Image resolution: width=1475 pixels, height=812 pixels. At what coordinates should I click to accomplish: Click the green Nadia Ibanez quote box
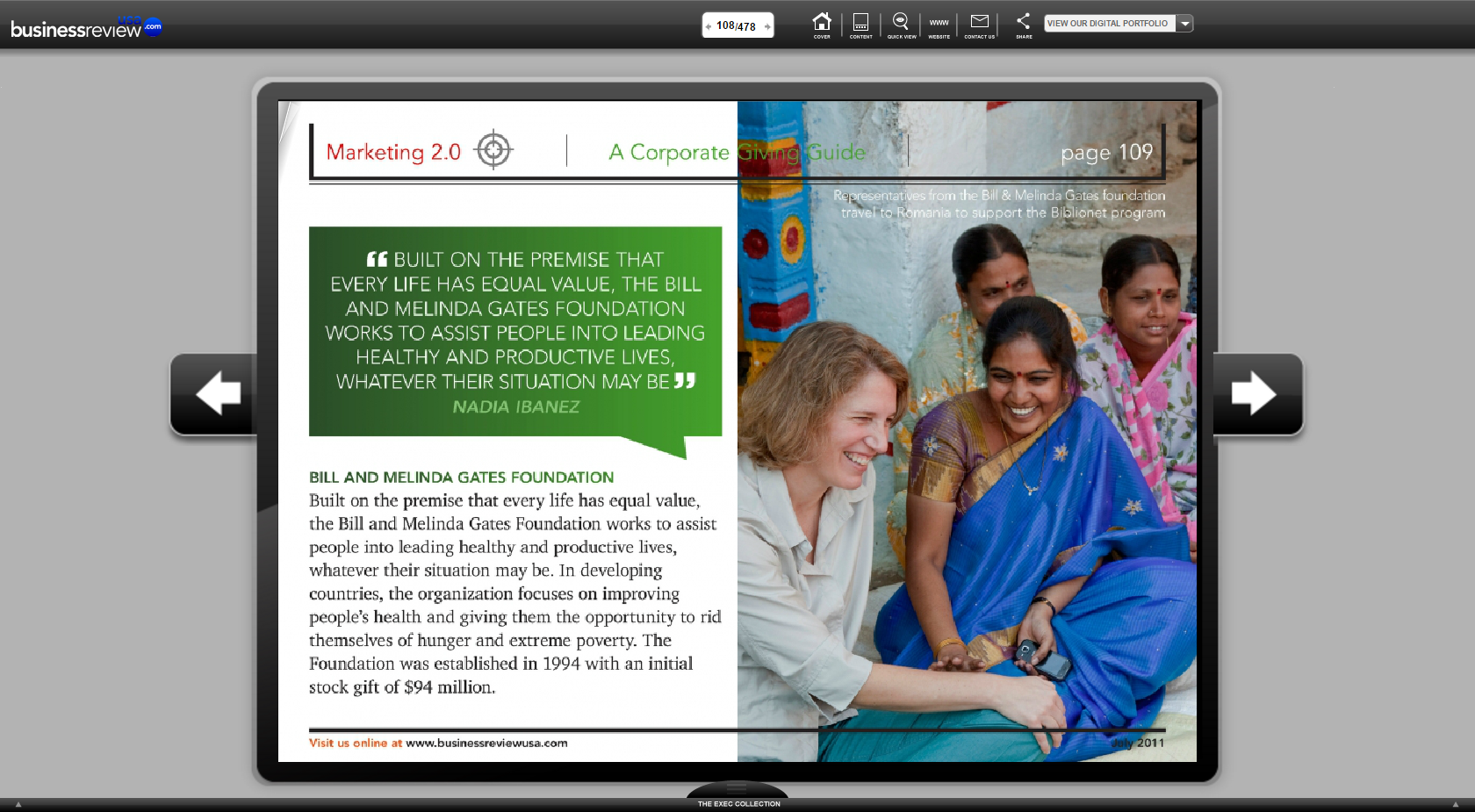point(515,332)
